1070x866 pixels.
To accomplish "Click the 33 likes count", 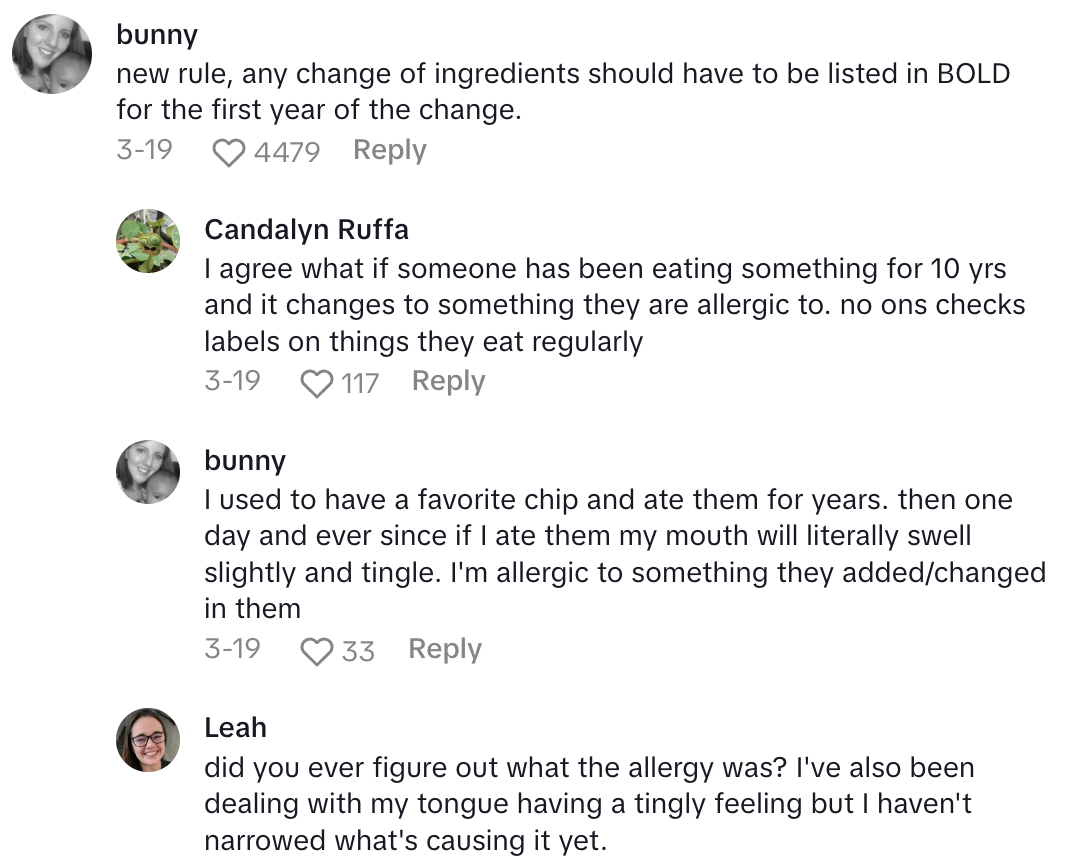I will click(358, 651).
